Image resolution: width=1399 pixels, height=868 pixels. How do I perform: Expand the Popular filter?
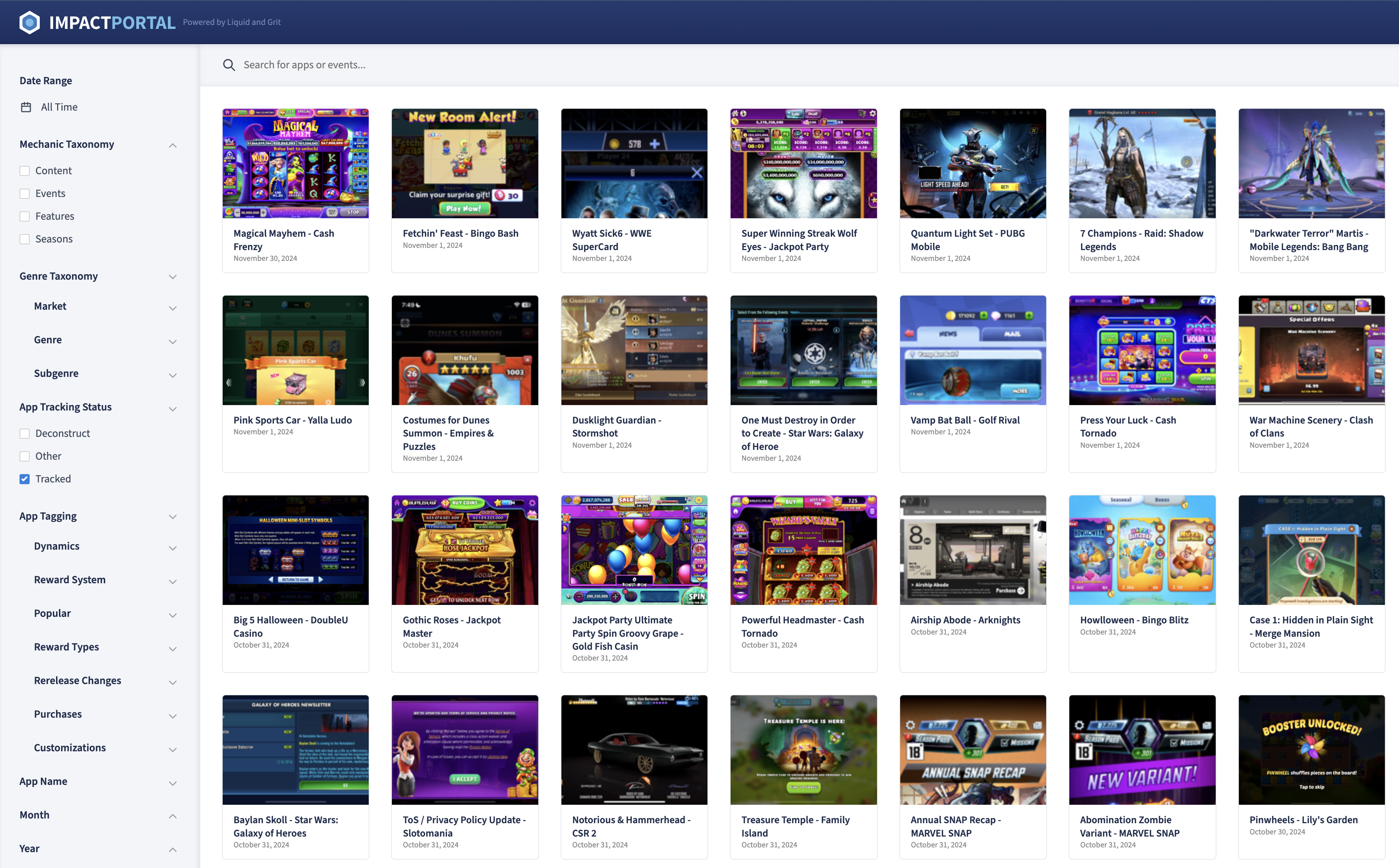172,615
